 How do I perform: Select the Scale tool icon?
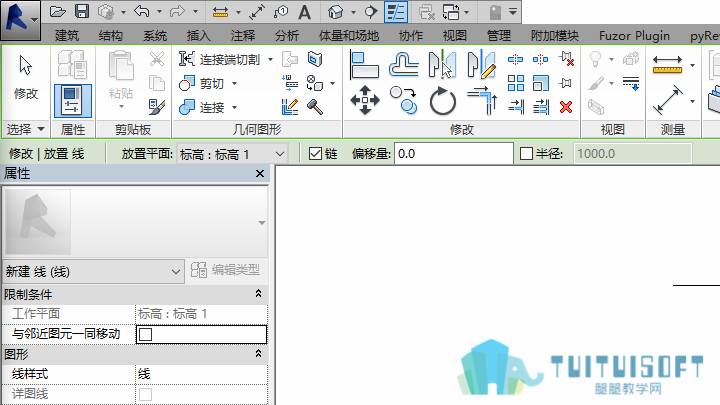[540, 83]
